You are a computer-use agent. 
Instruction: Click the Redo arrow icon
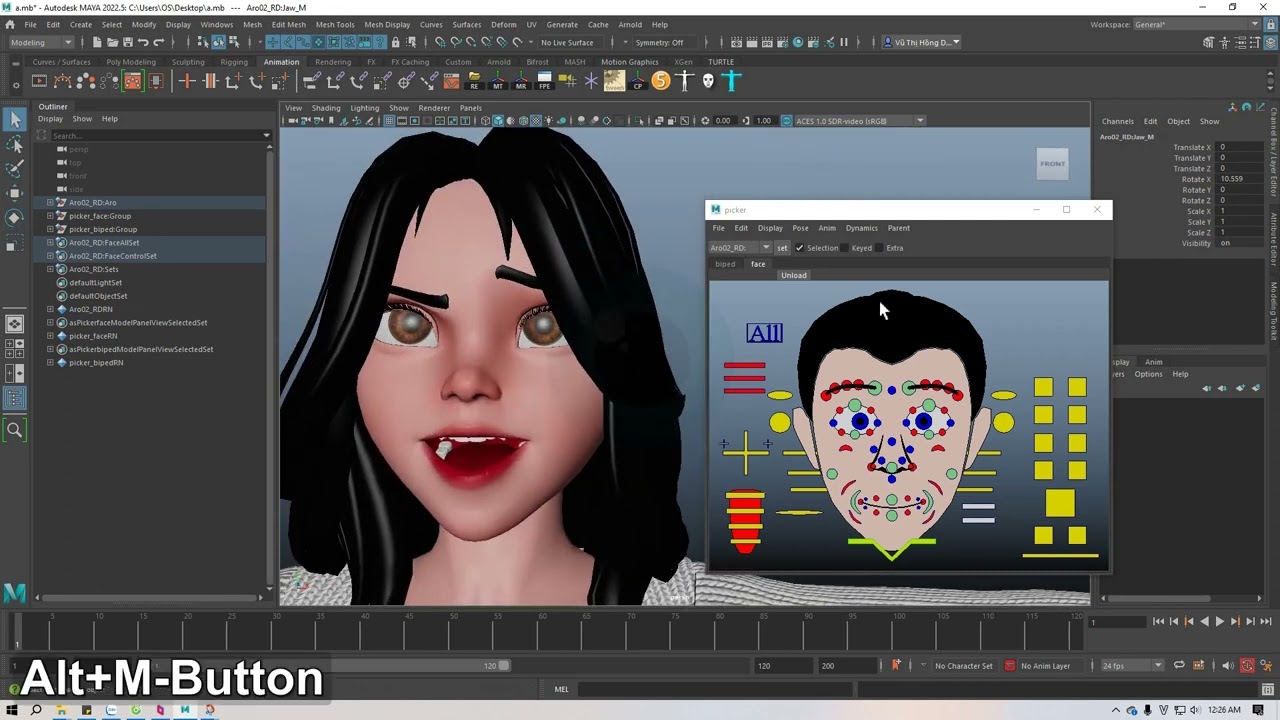click(x=157, y=42)
